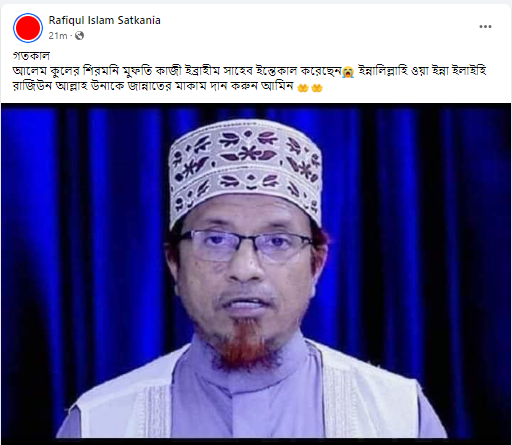Click the word আমিন before the emojis
The image size is (512, 445).
point(277,86)
